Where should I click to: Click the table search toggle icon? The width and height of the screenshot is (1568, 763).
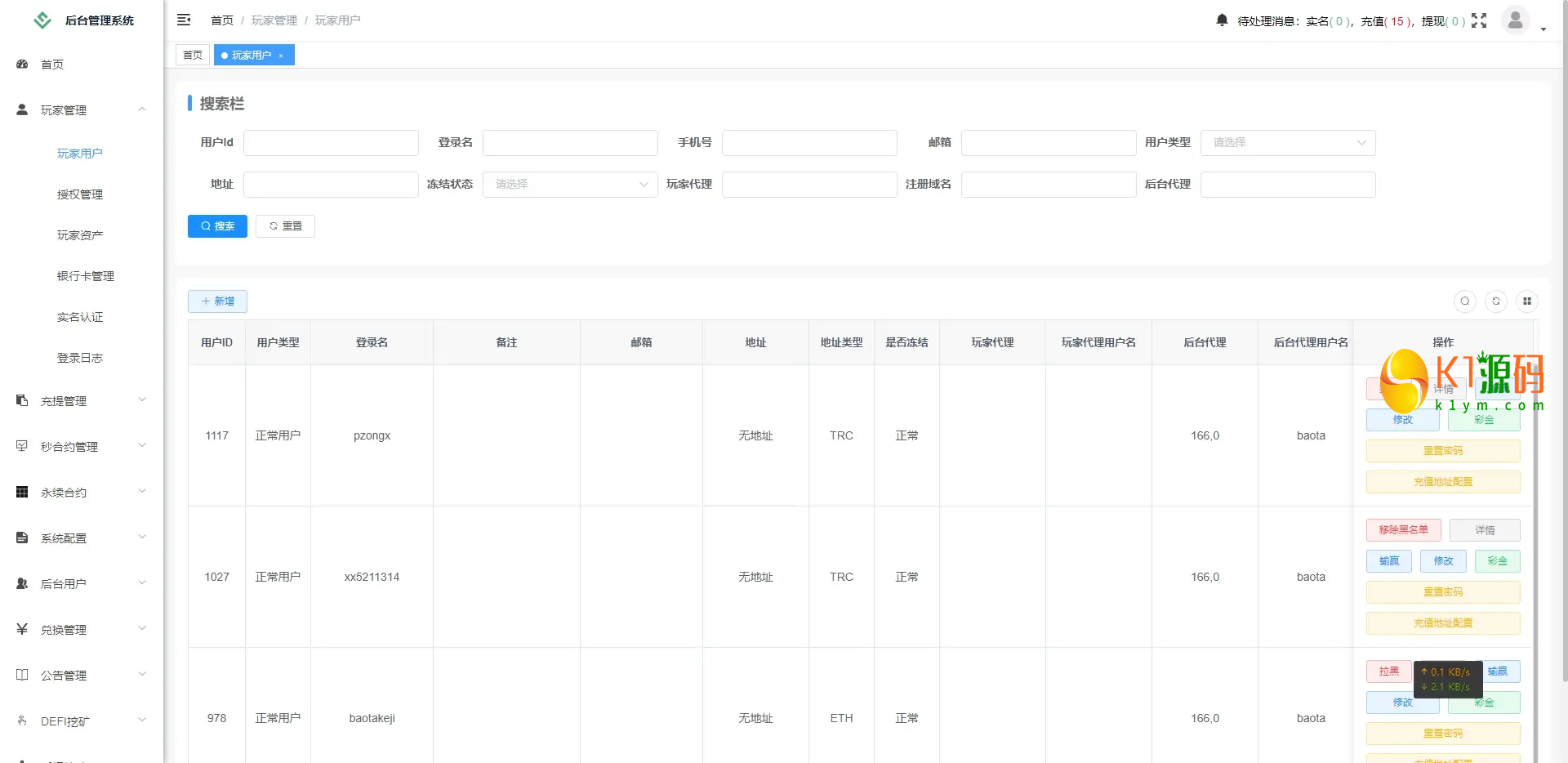point(1465,301)
